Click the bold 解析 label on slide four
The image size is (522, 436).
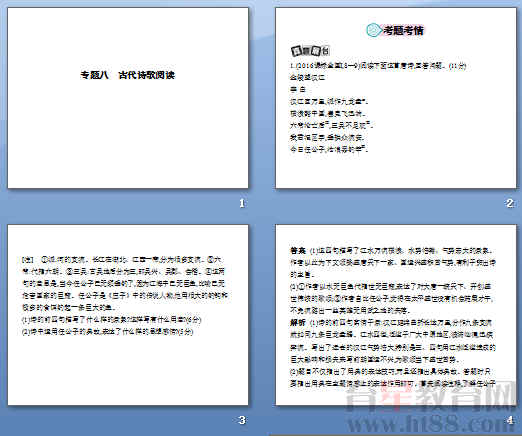[298, 322]
